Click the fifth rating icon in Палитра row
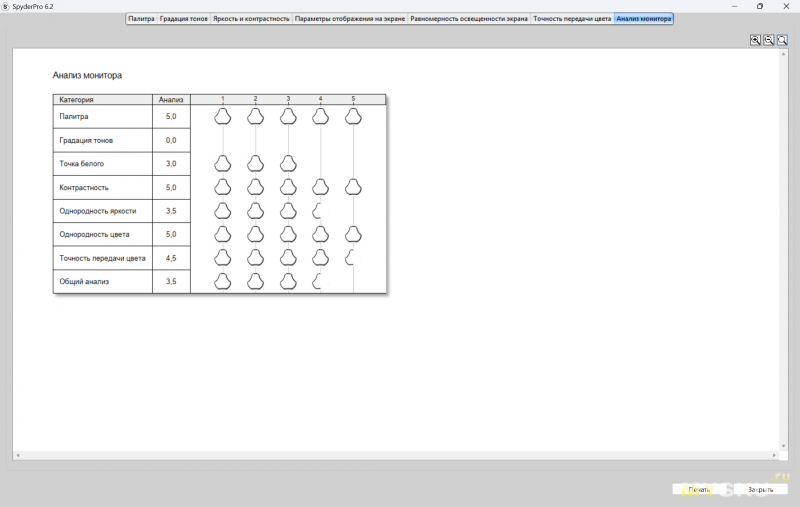The width and height of the screenshot is (800, 507). (353, 116)
